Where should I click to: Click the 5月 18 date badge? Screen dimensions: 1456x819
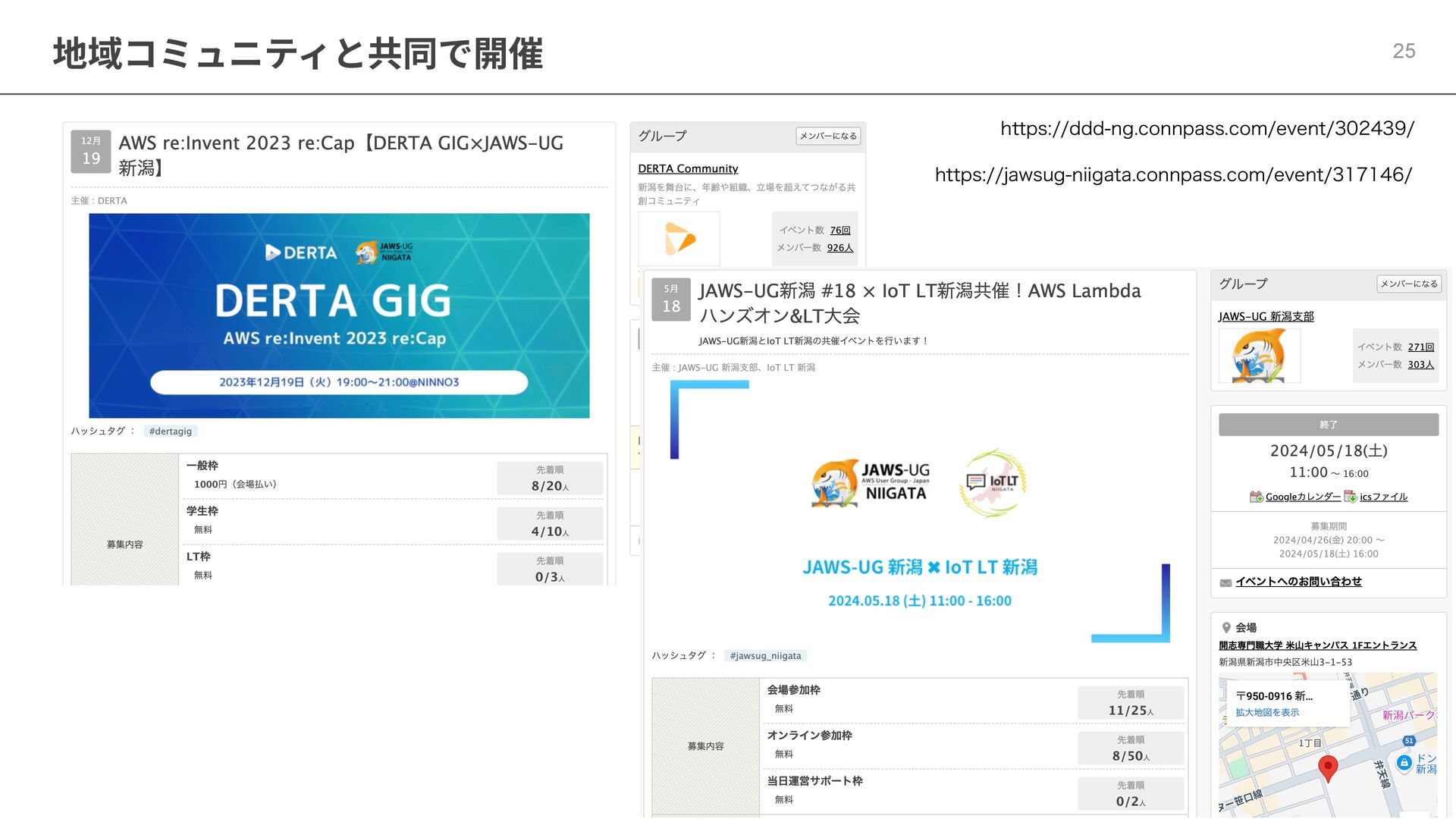tap(671, 299)
